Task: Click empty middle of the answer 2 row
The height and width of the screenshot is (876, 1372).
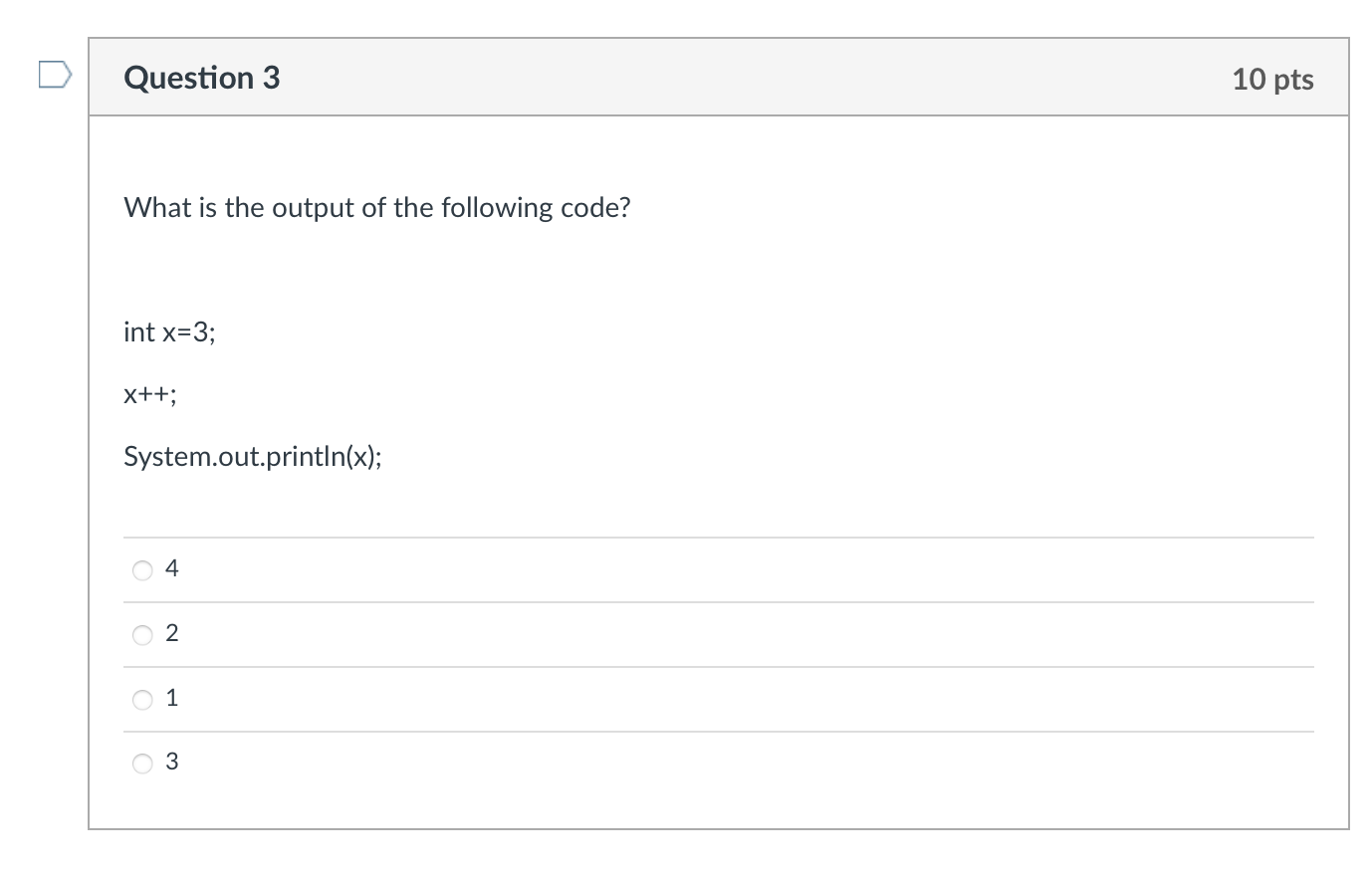Action: pos(719,634)
